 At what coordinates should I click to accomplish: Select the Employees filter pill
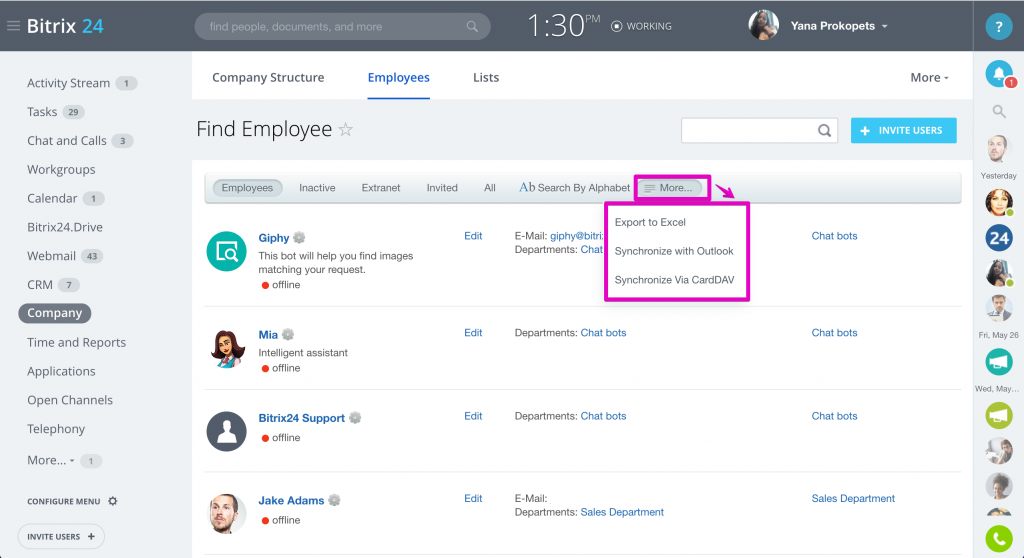coord(247,188)
